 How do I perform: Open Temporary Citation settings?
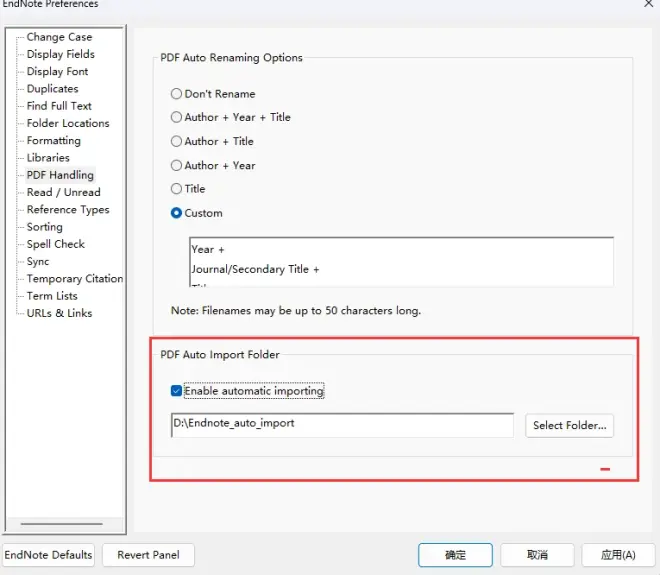(x=75, y=279)
